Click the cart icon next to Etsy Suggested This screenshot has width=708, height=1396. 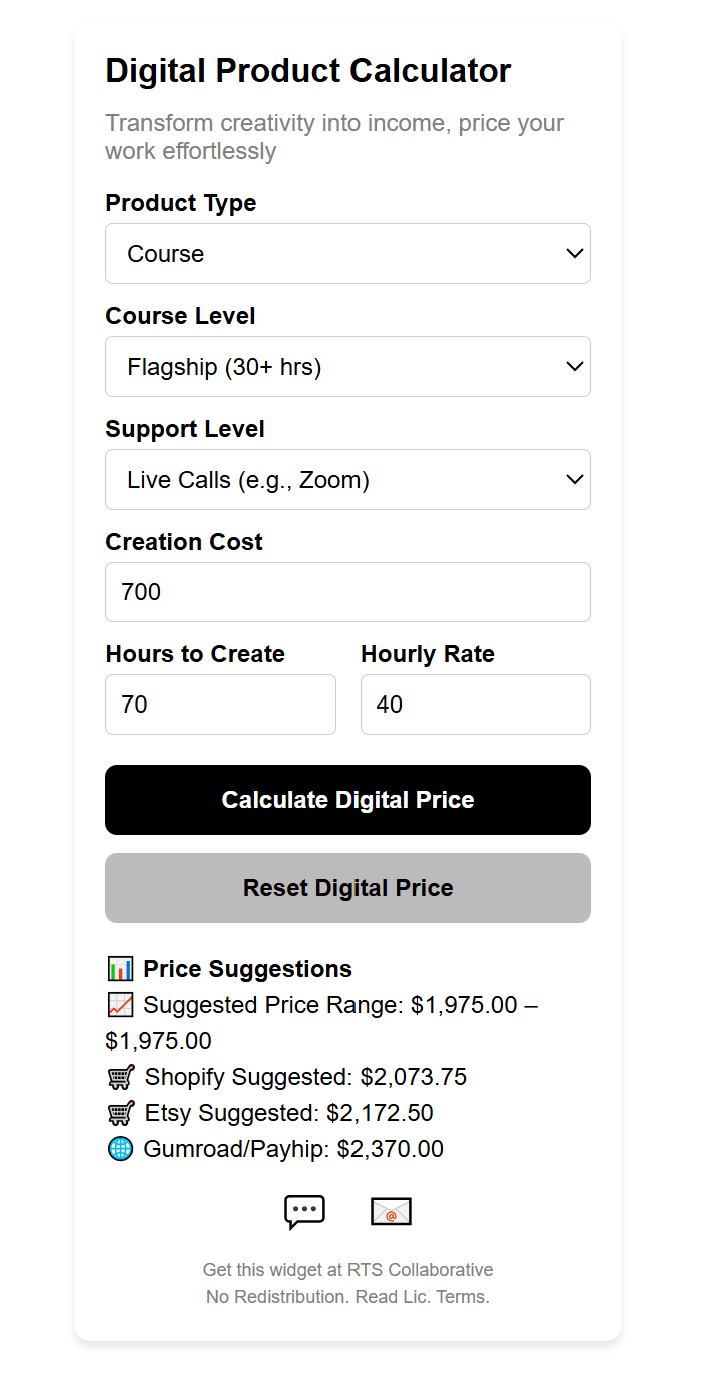tap(120, 1113)
